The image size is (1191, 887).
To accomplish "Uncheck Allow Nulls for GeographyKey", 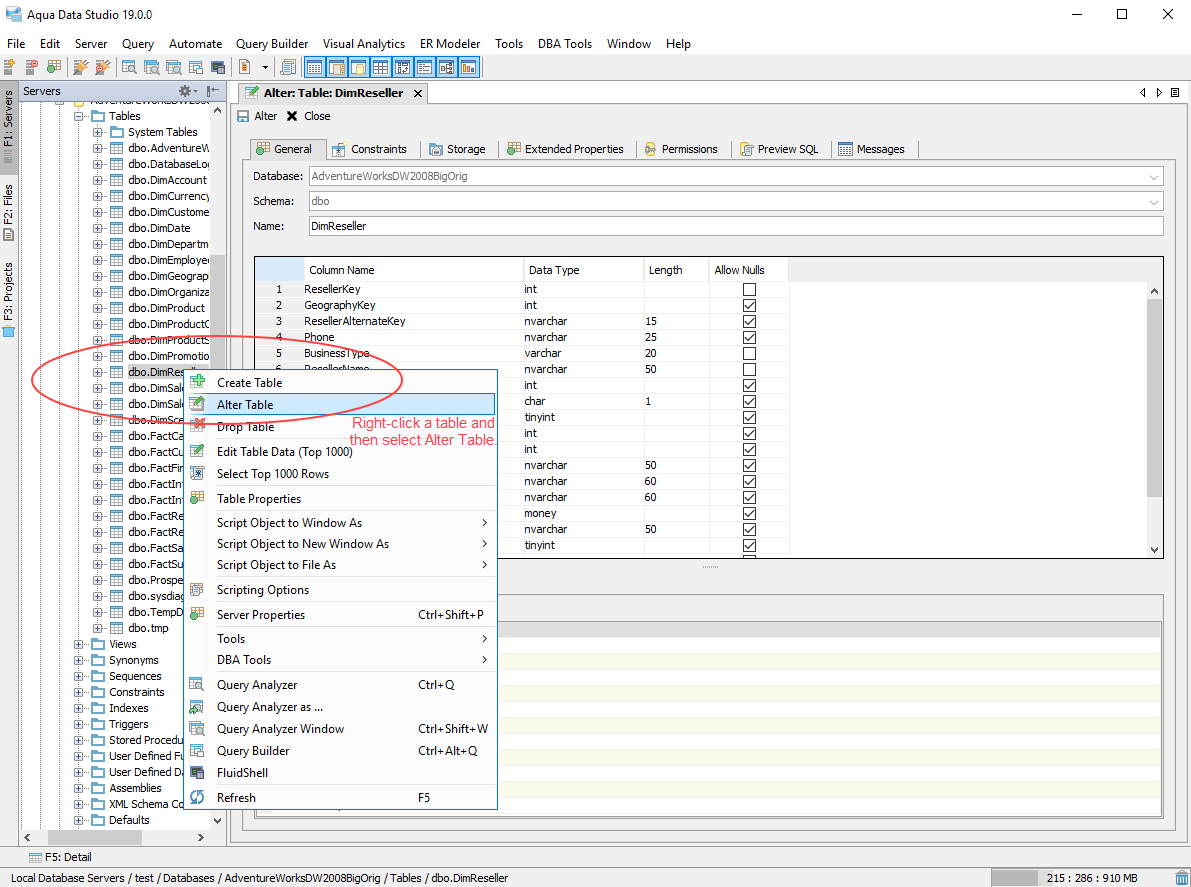I will [x=749, y=305].
